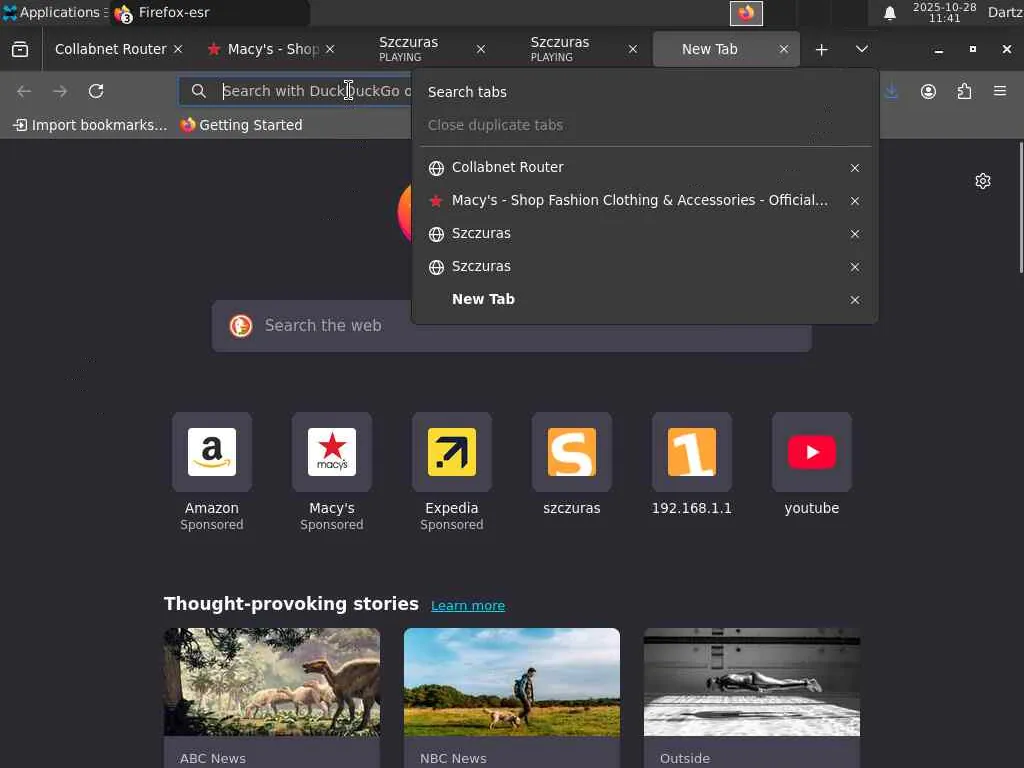Image resolution: width=1024 pixels, height=768 pixels.
Task: Close the New Tab tab in strip
Action: point(784,50)
